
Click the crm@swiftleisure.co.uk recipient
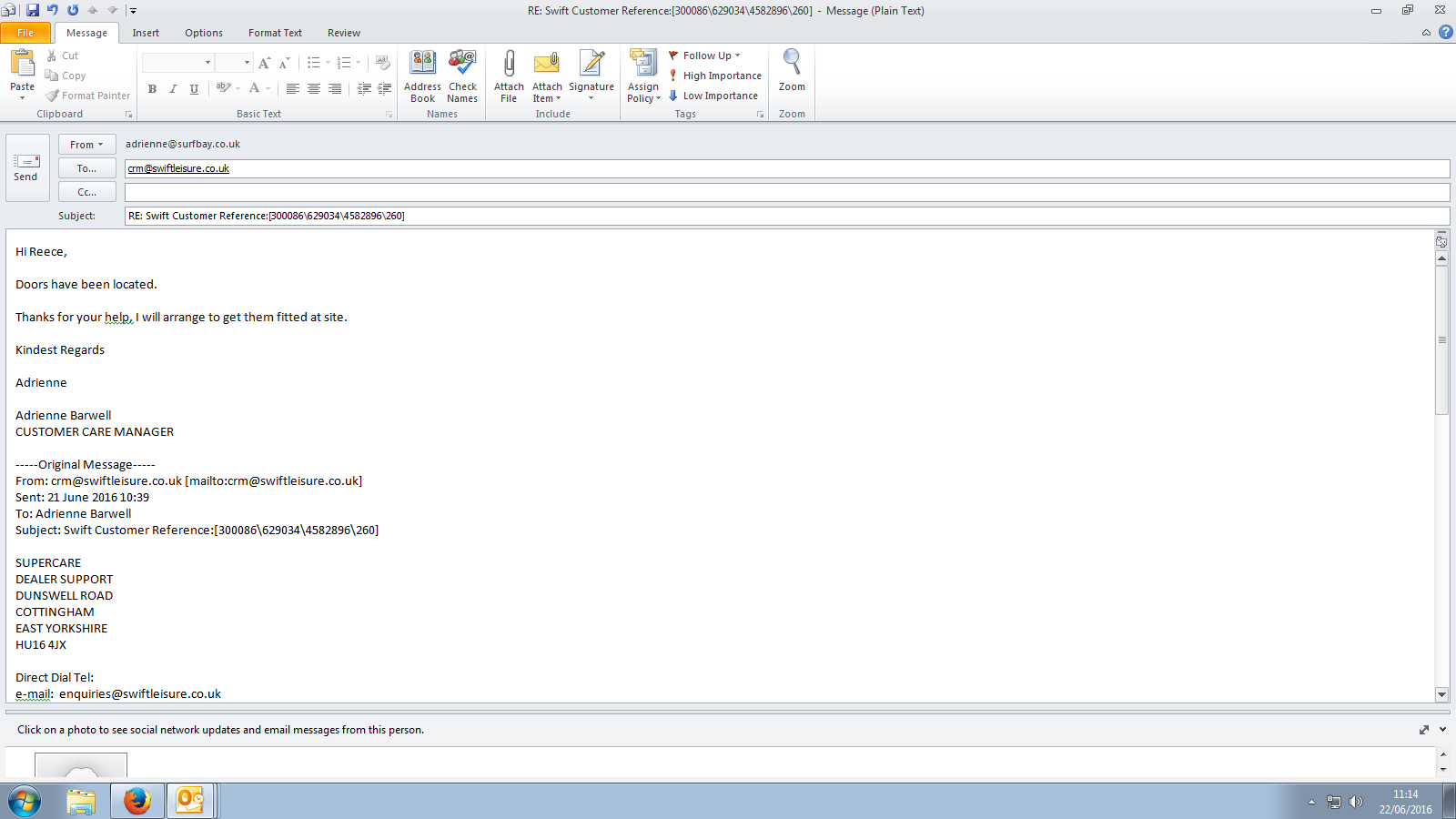pyautogui.click(x=178, y=168)
